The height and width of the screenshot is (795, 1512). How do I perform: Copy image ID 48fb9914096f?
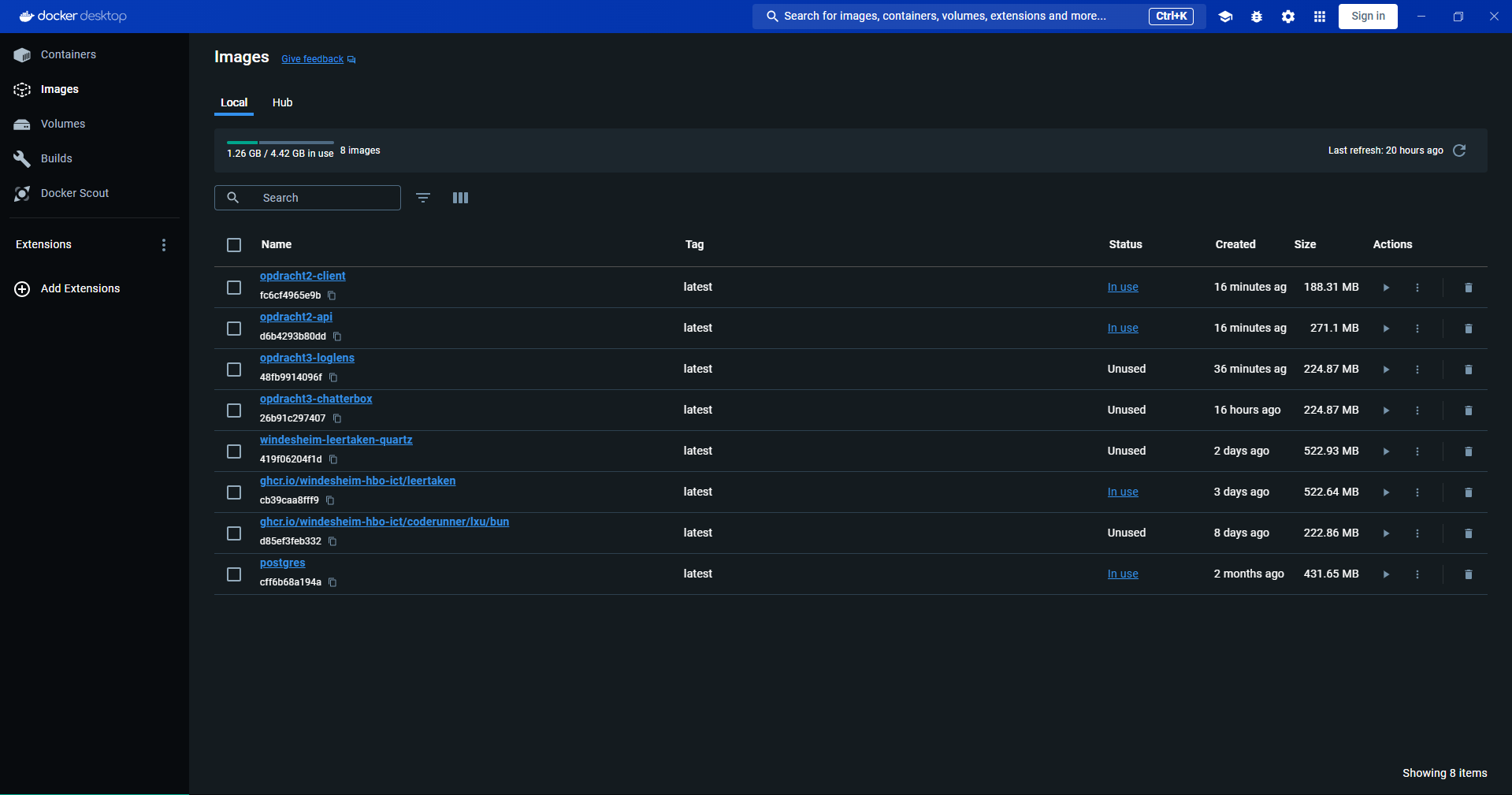coord(333,377)
